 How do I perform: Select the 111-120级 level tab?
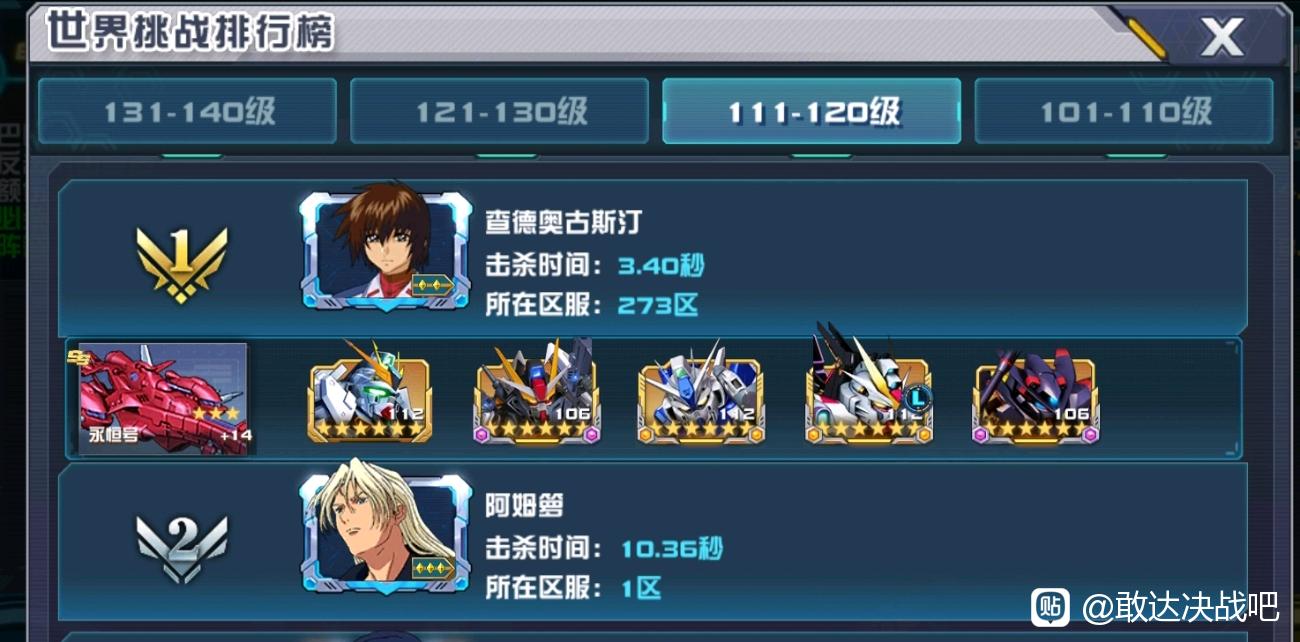(811, 111)
